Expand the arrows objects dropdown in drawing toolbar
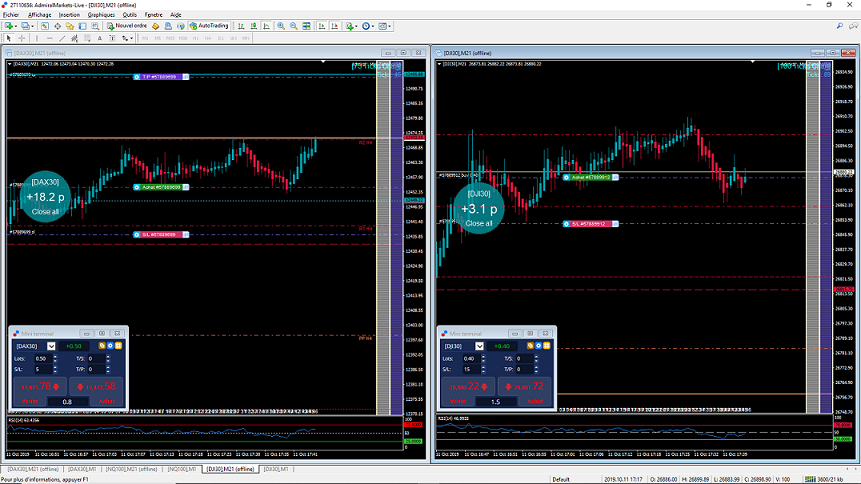 point(131,38)
